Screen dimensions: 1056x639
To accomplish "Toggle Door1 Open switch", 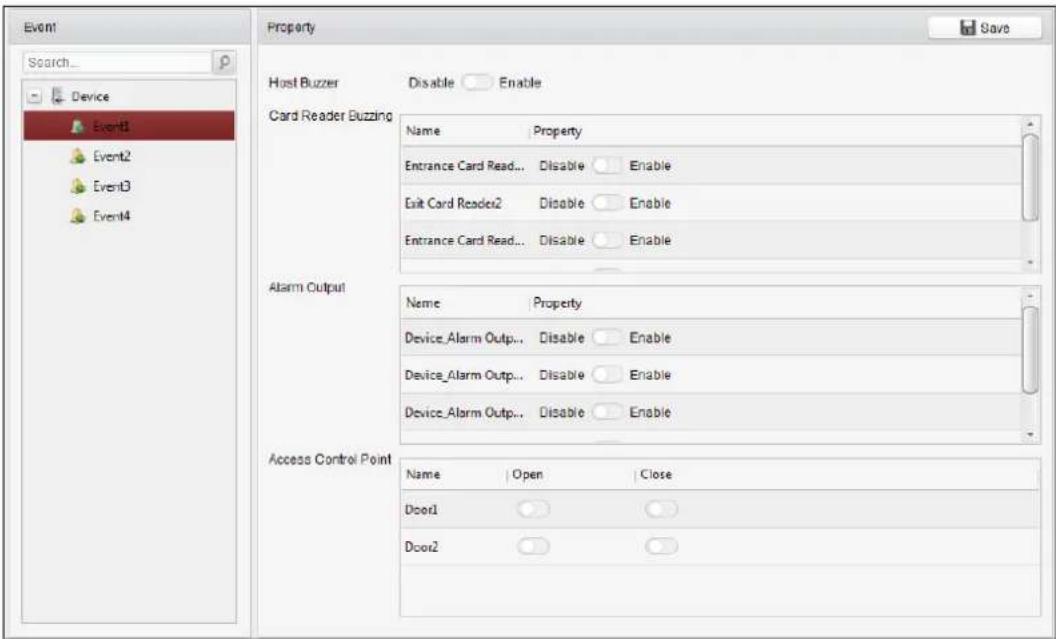I will point(533,510).
